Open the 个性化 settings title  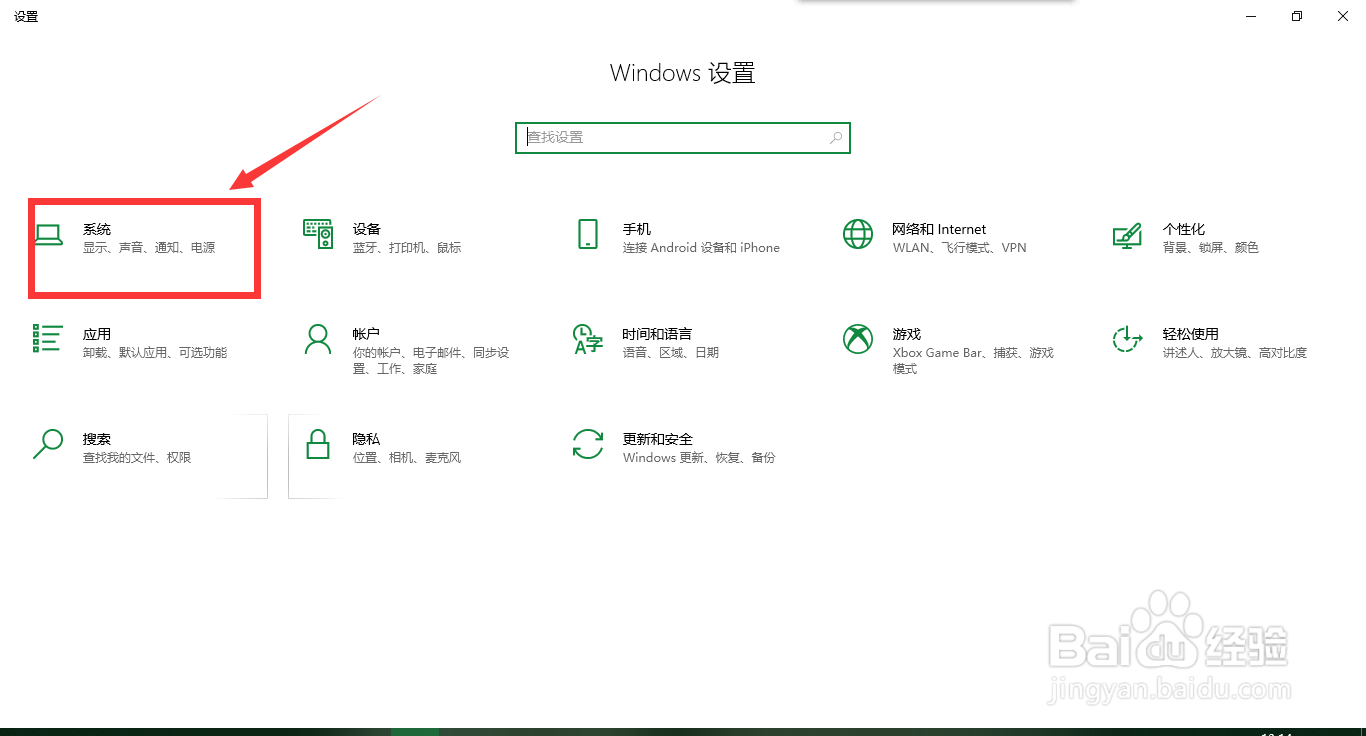pos(1184,229)
